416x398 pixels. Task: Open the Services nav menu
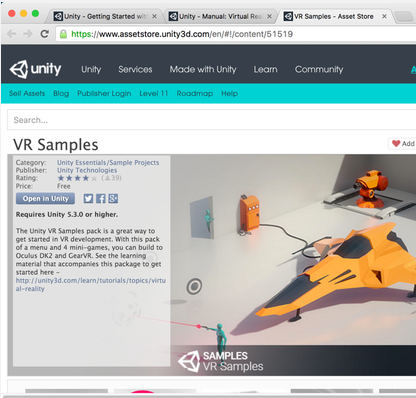click(x=135, y=69)
